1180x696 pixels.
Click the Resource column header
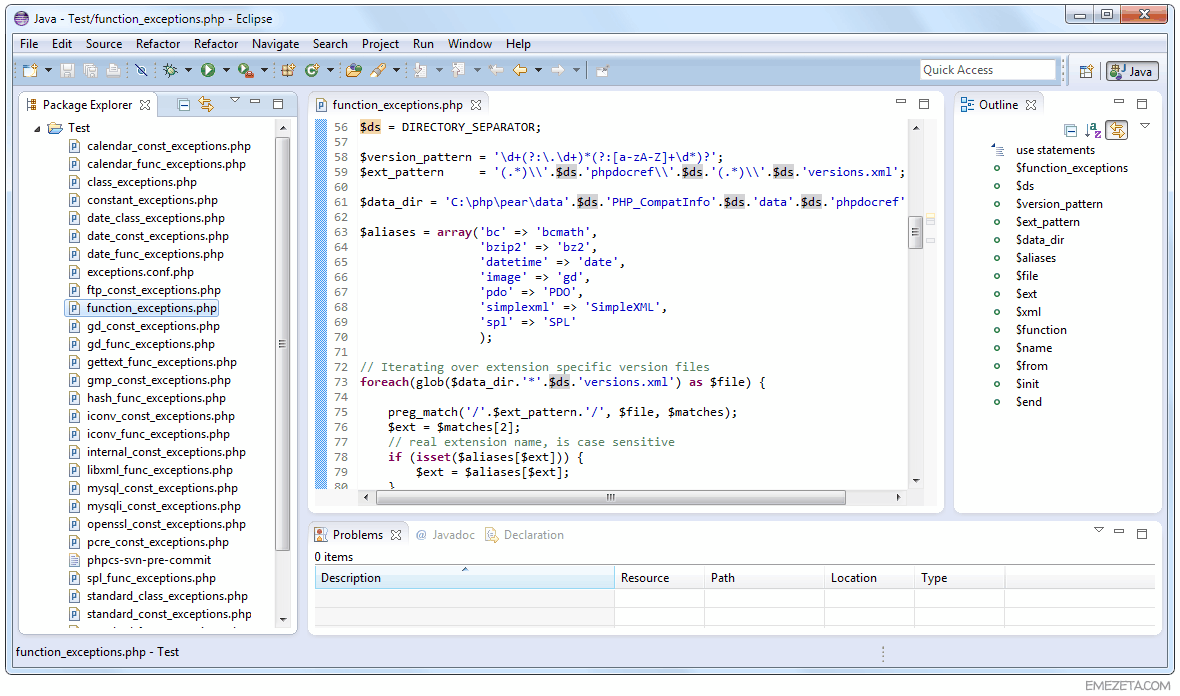[x=659, y=578]
